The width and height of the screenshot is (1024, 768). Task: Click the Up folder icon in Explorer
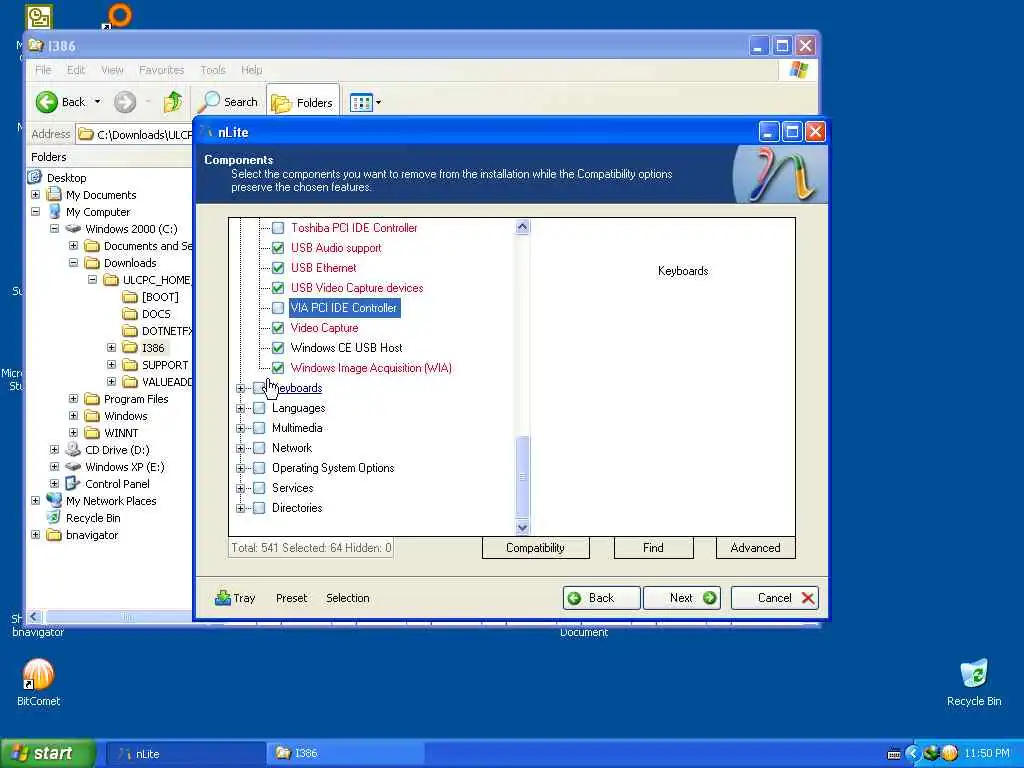tap(173, 102)
